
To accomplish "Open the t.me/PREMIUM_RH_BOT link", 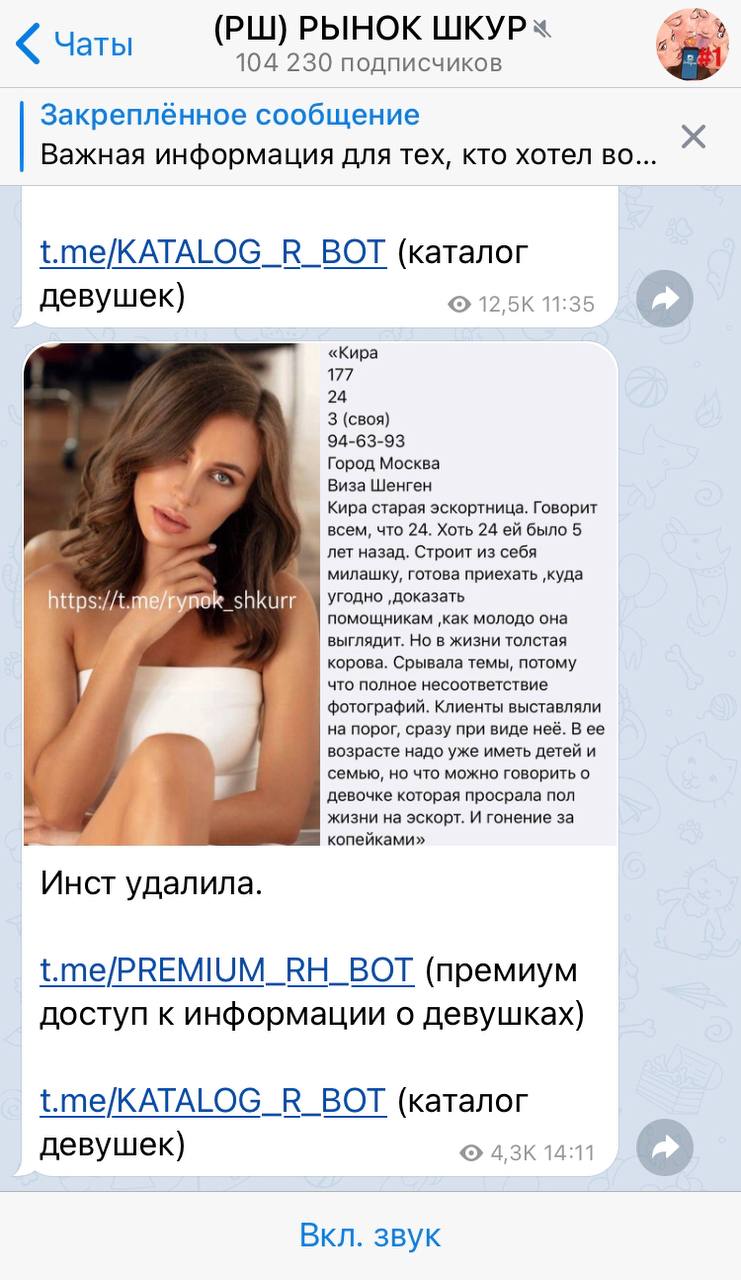I will (226, 970).
